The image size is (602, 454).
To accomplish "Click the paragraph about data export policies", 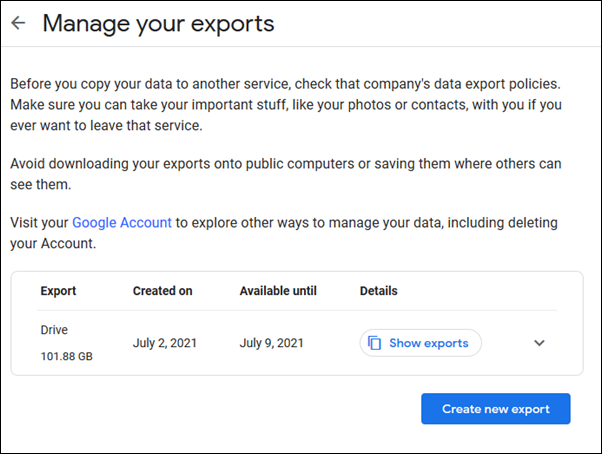I will click(x=286, y=104).
